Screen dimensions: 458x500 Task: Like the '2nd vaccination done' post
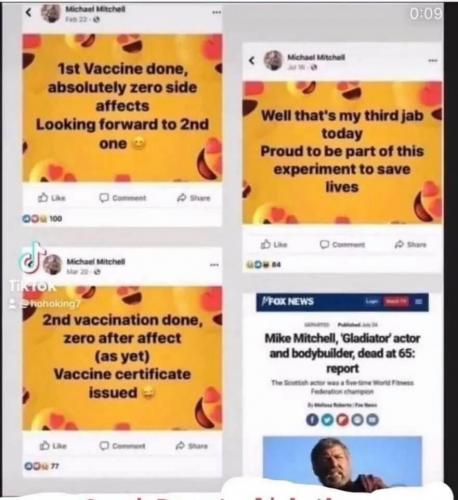[53, 446]
